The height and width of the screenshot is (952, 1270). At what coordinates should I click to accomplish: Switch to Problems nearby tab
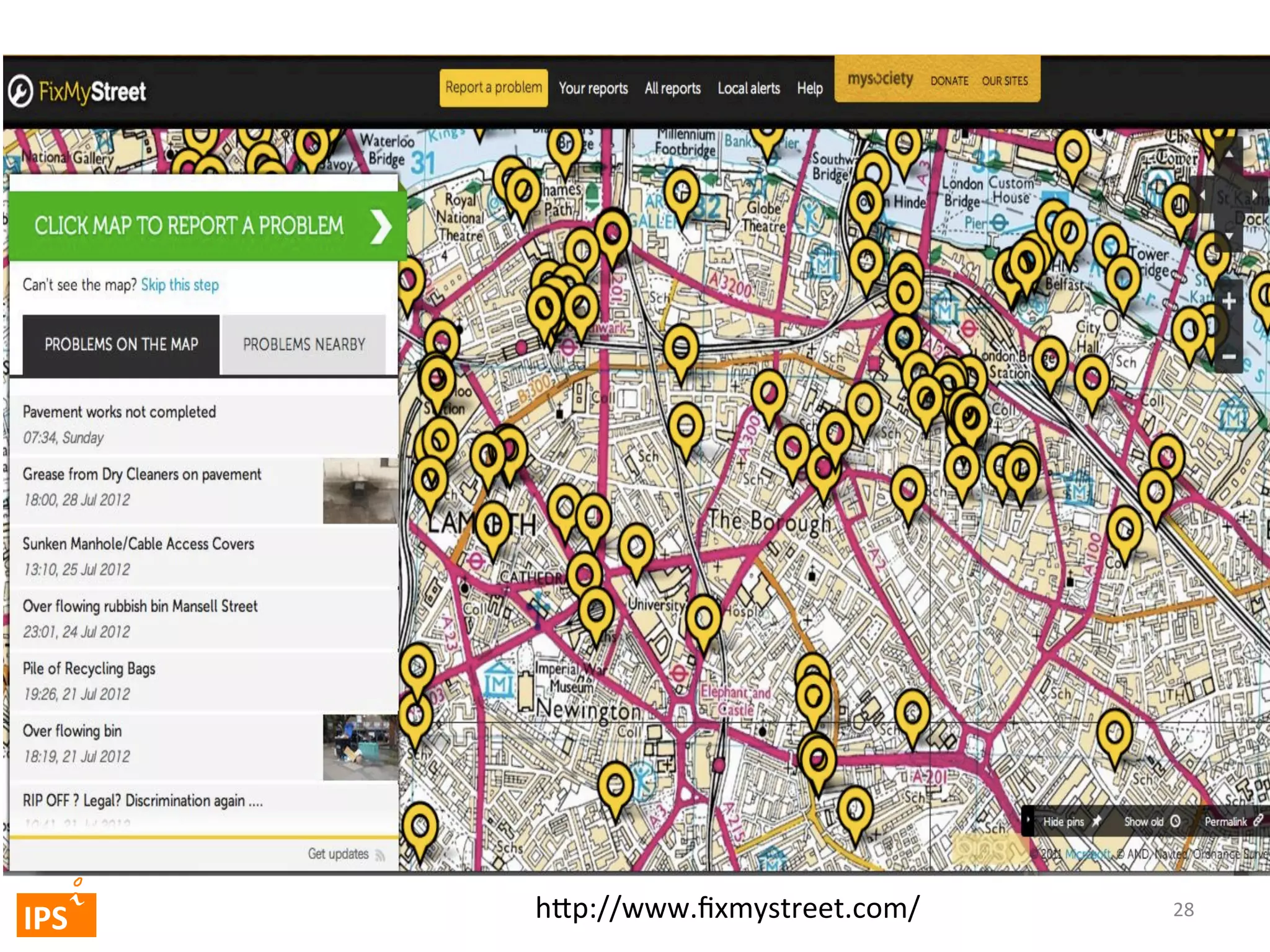(x=304, y=345)
